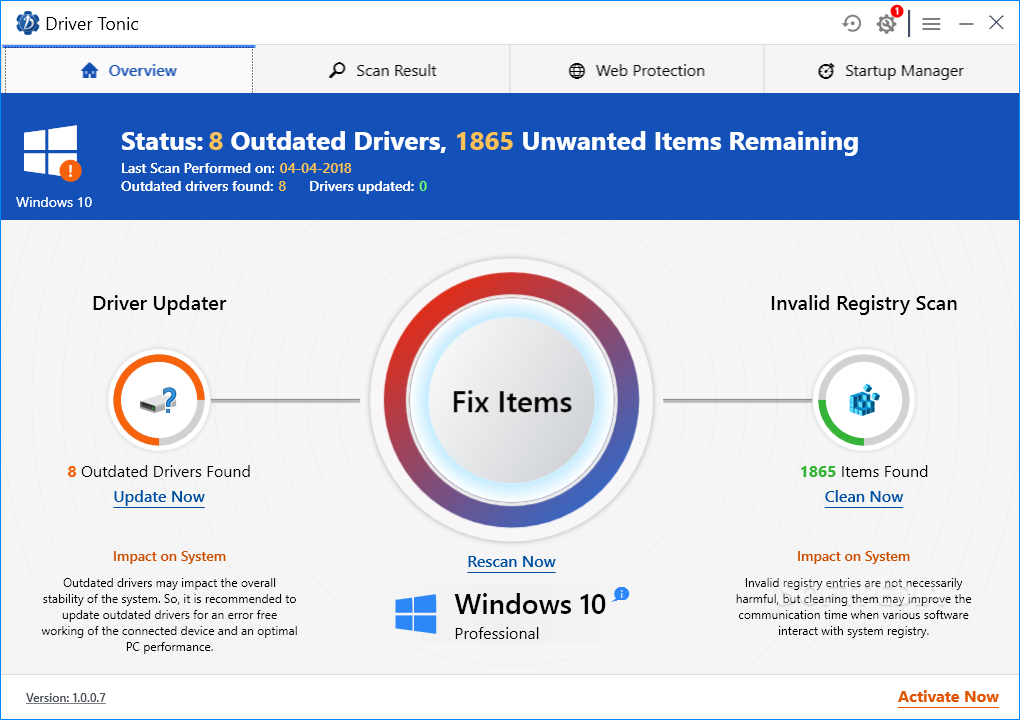The image size is (1020, 720).
Task: Click Impact on System under Registry Scan
Action: (x=853, y=557)
